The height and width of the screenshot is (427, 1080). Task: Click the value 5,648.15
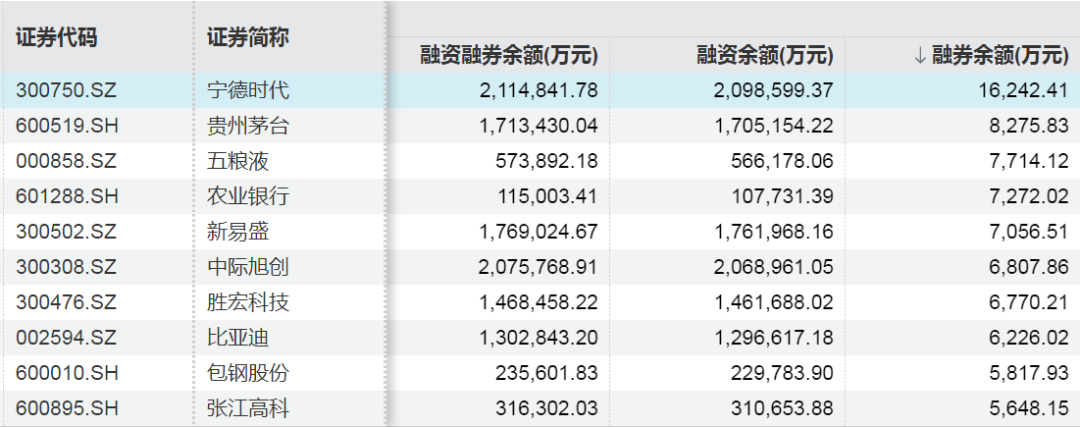pyautogui.click(x=1029, y=408)
